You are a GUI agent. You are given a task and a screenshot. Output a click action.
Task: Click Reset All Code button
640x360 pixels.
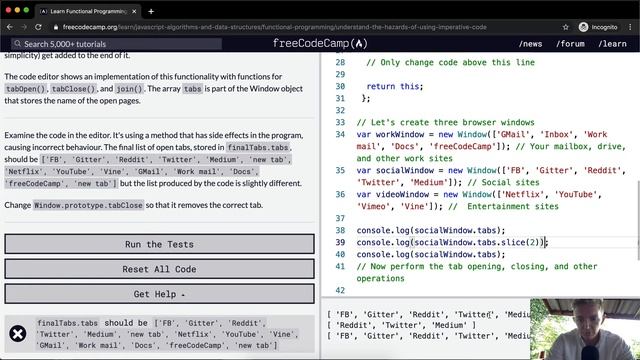(x=160, y=269)
